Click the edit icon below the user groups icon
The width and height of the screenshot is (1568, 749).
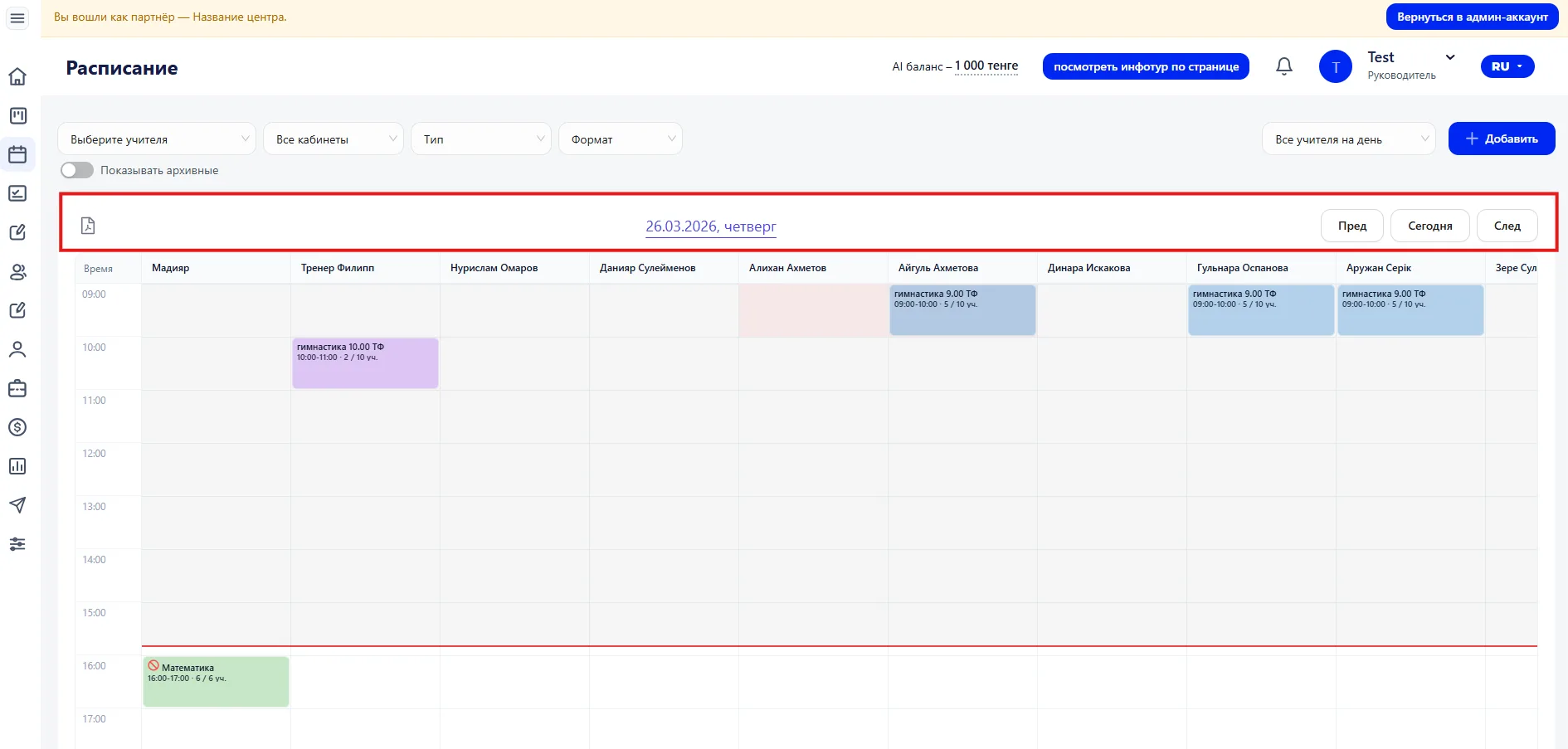(x=17, y=310)
